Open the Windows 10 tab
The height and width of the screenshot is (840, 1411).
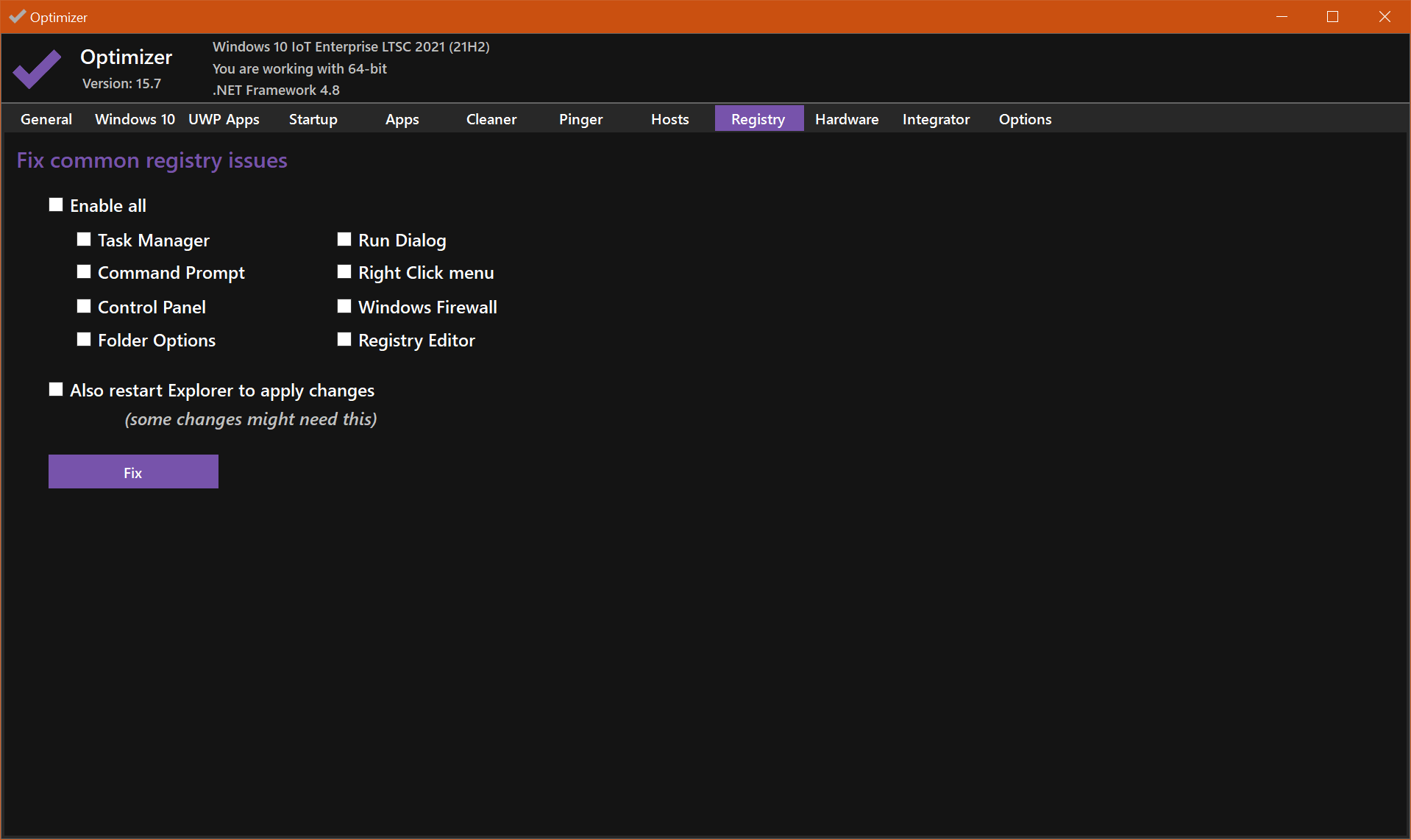[134, 118]
